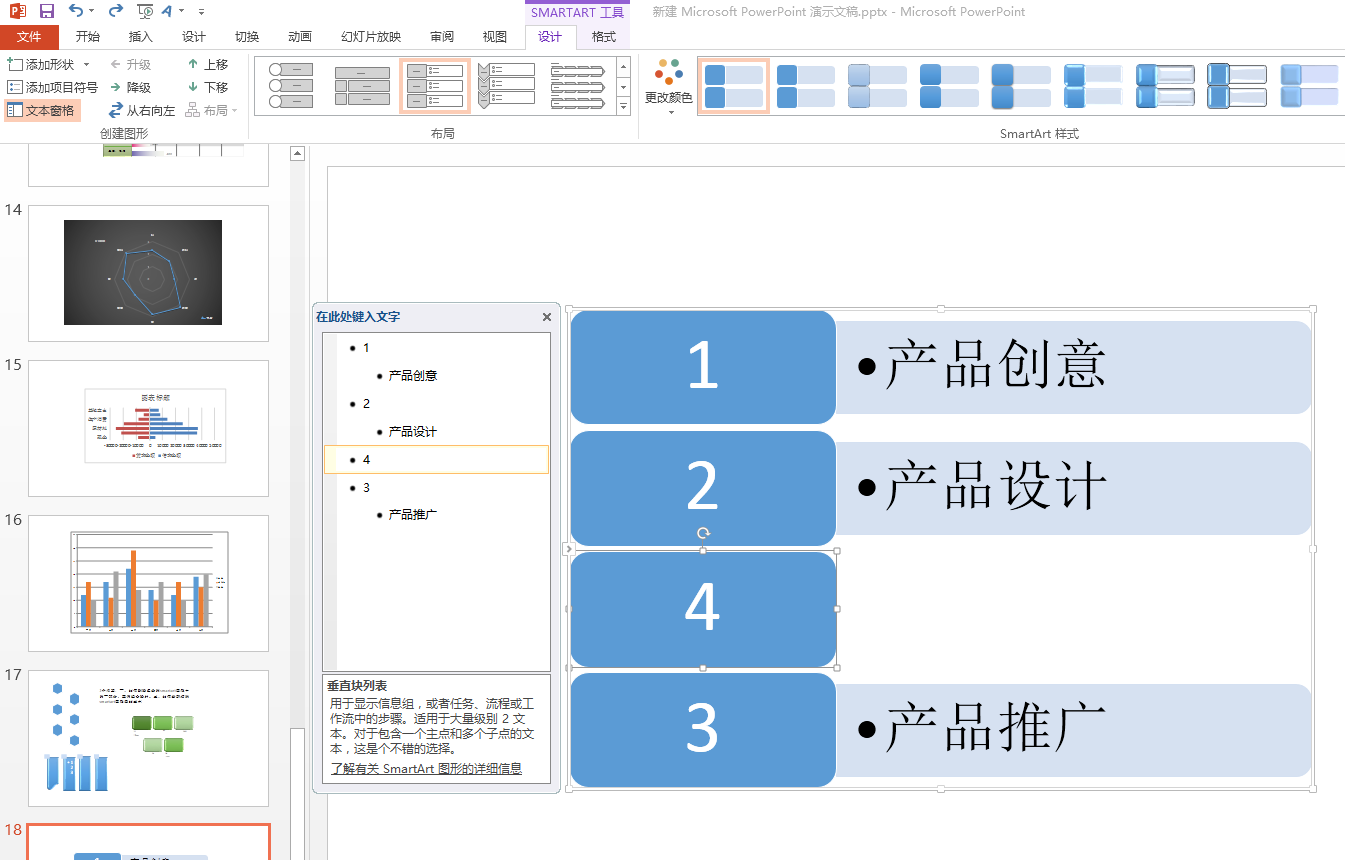Switch to the 格式 ribbon tab
1345x860 pixels.
point(602,37)
